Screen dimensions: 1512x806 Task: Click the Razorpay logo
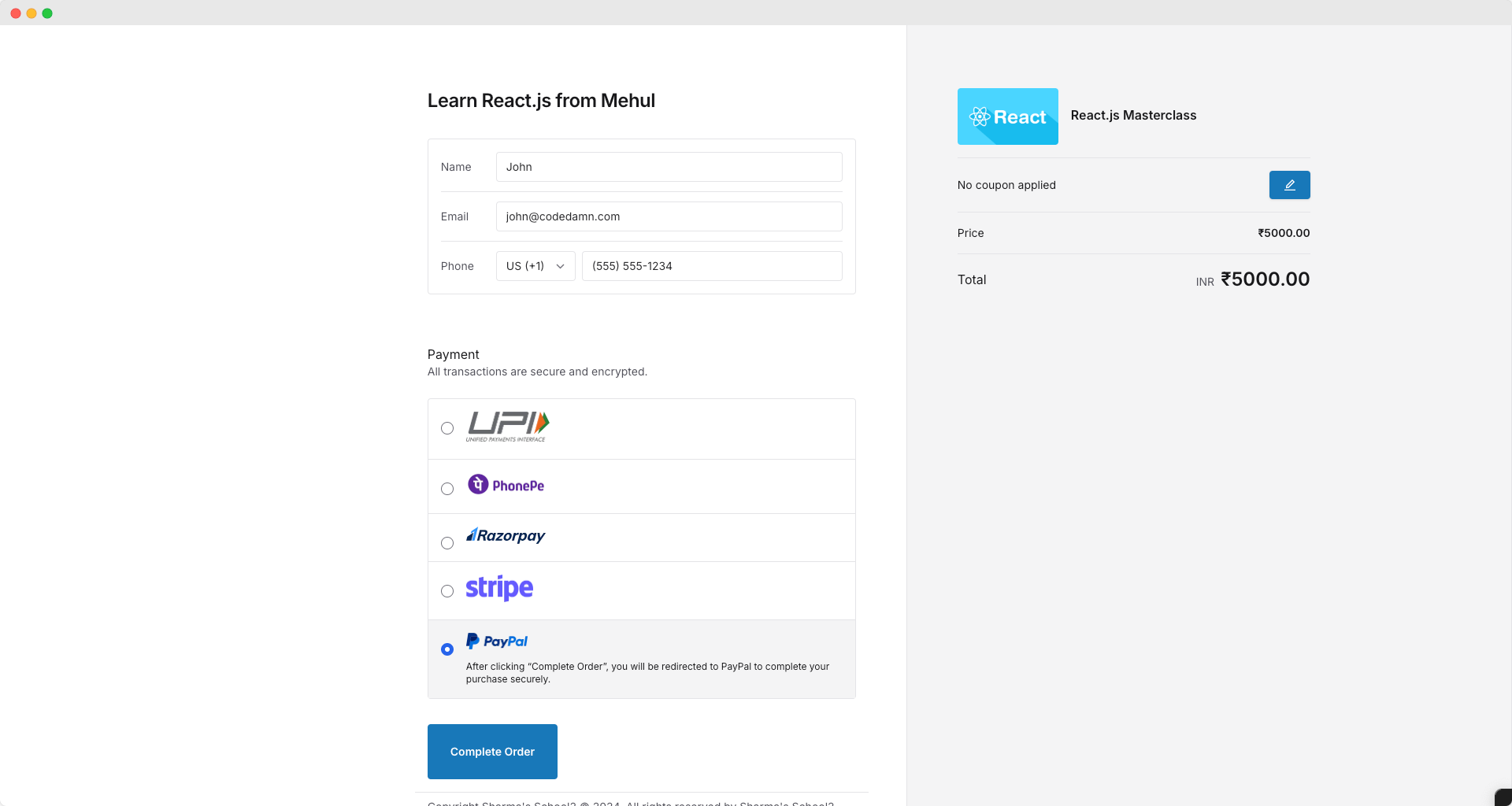[x=506, y=536]
